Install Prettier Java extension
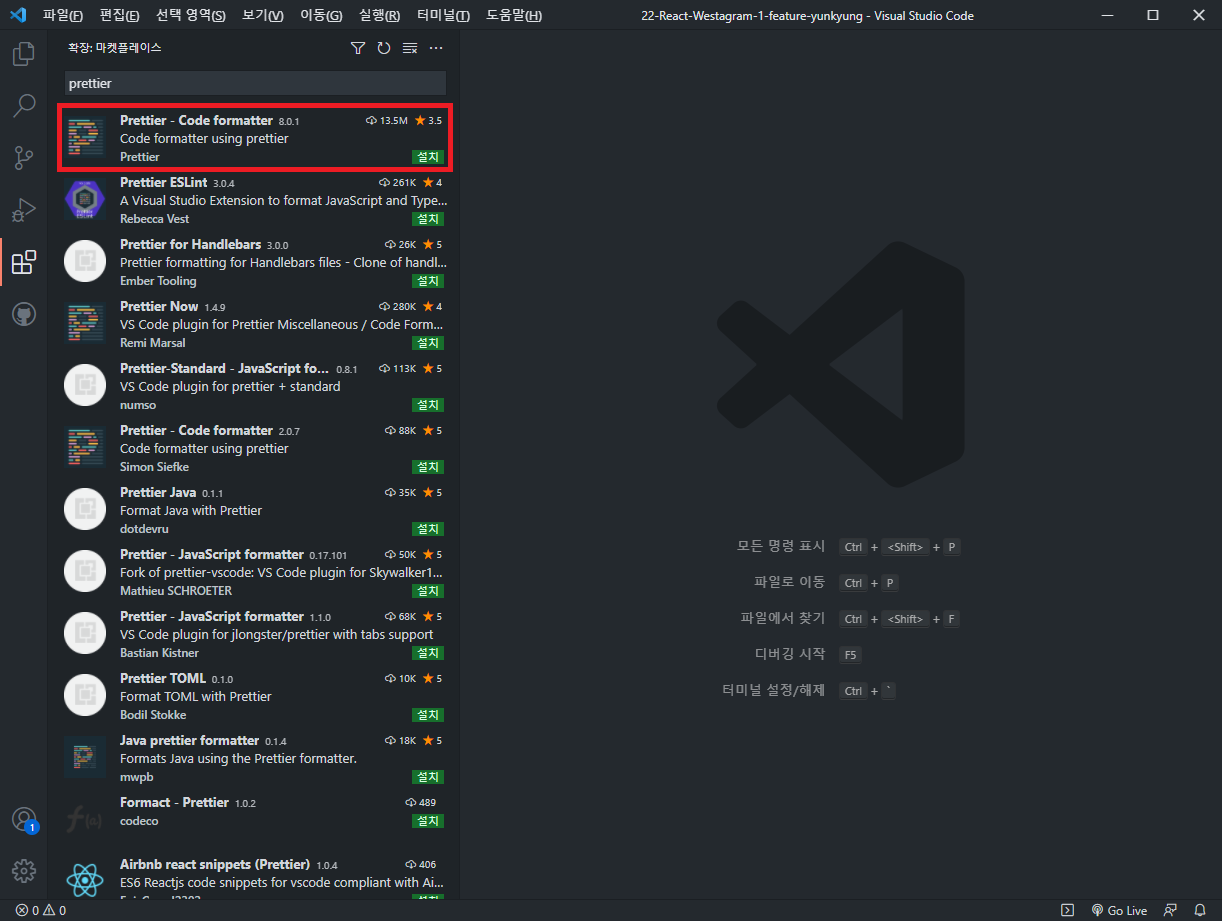Viewport: 1222px width, 921px height. pos(428,529)
